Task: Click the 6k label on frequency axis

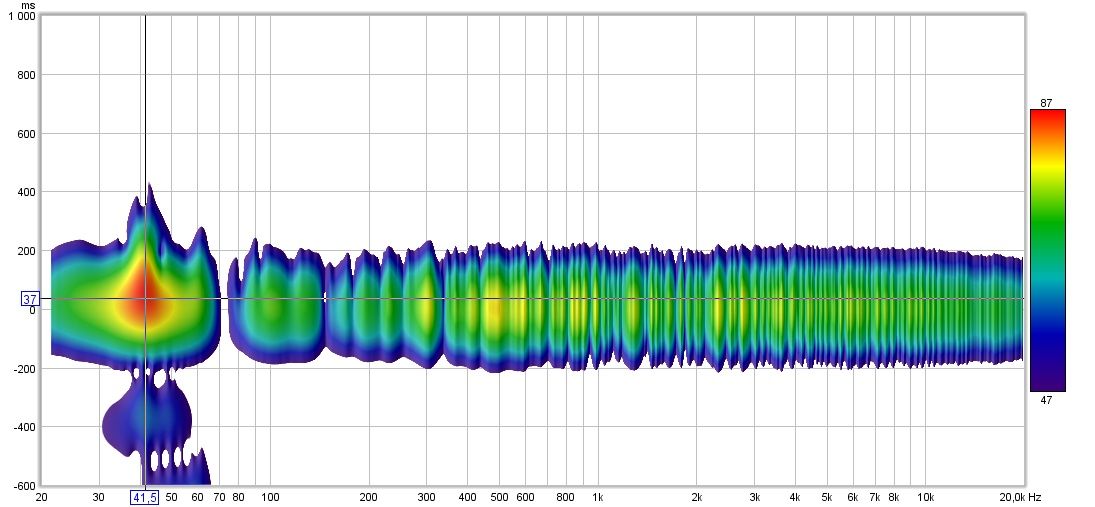Action: pyautogui.click(x=853, y=497)
